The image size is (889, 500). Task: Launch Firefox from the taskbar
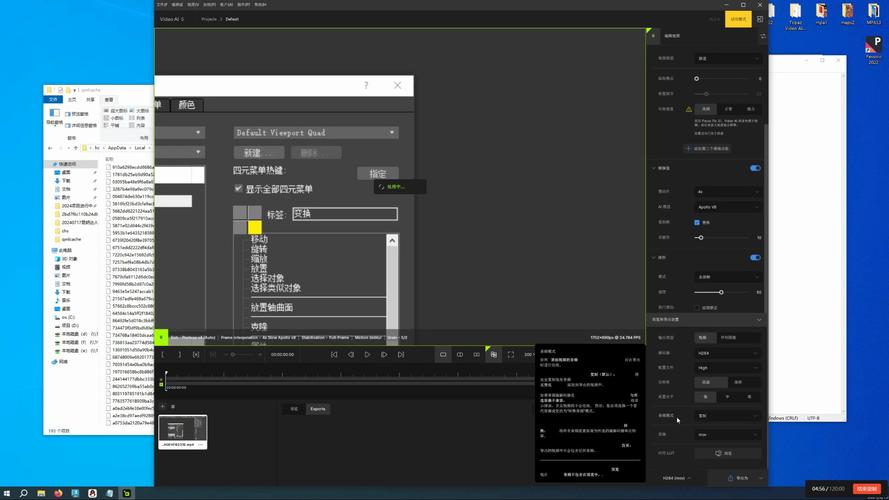[58, 493]
